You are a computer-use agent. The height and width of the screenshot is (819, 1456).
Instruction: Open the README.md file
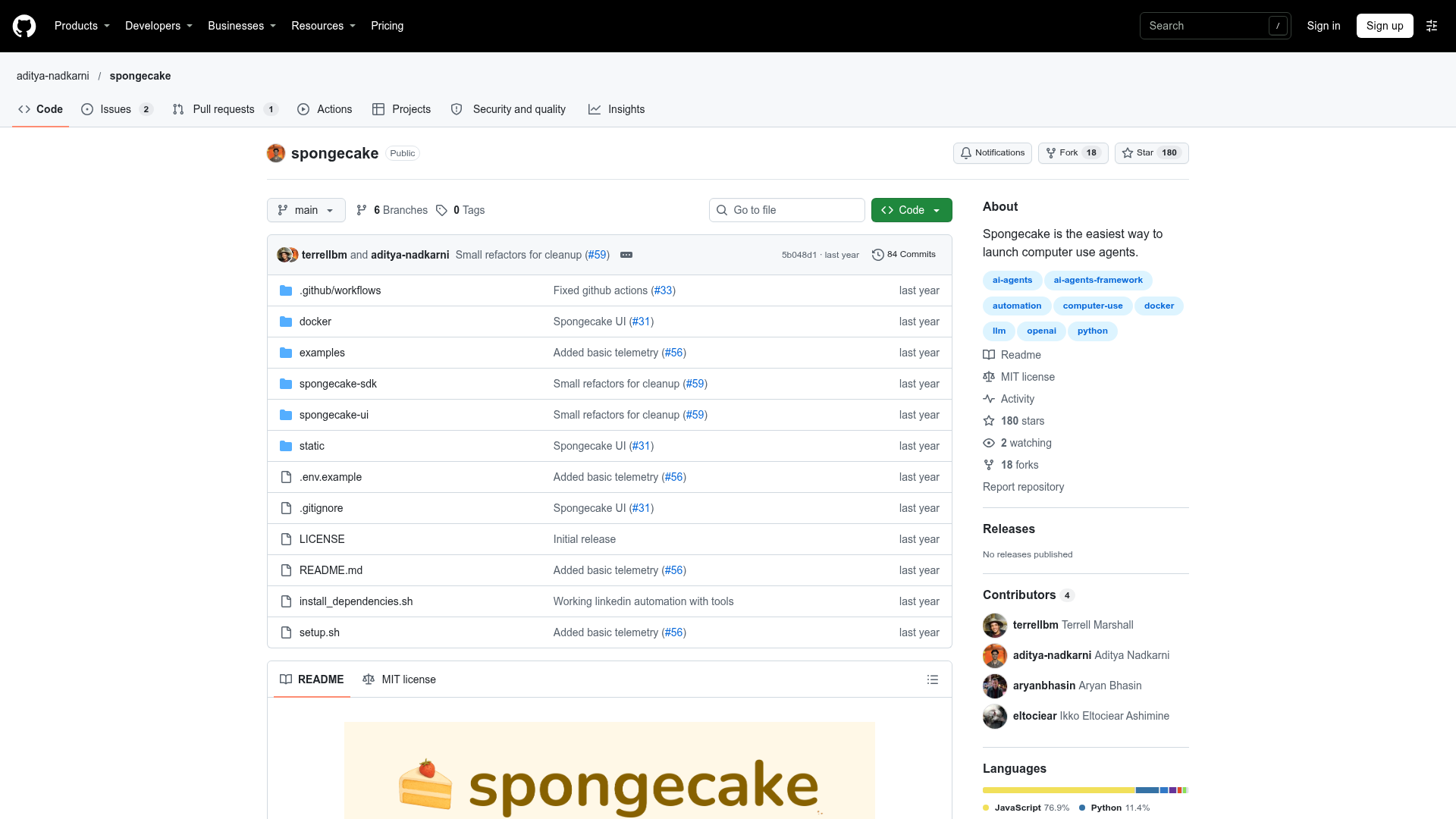(331, 570)
